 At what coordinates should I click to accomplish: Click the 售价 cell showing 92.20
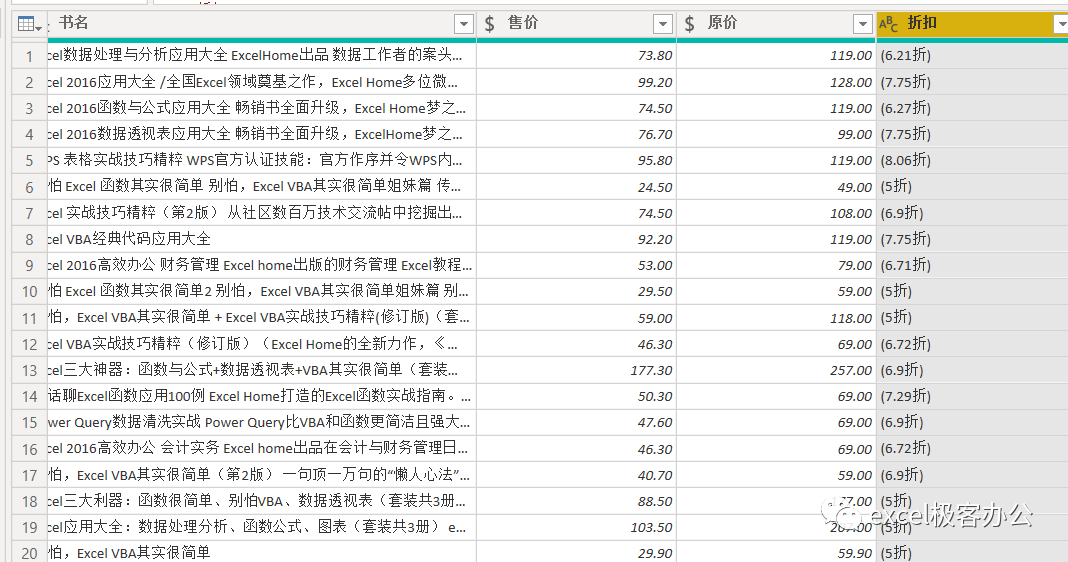pos(576,240)
